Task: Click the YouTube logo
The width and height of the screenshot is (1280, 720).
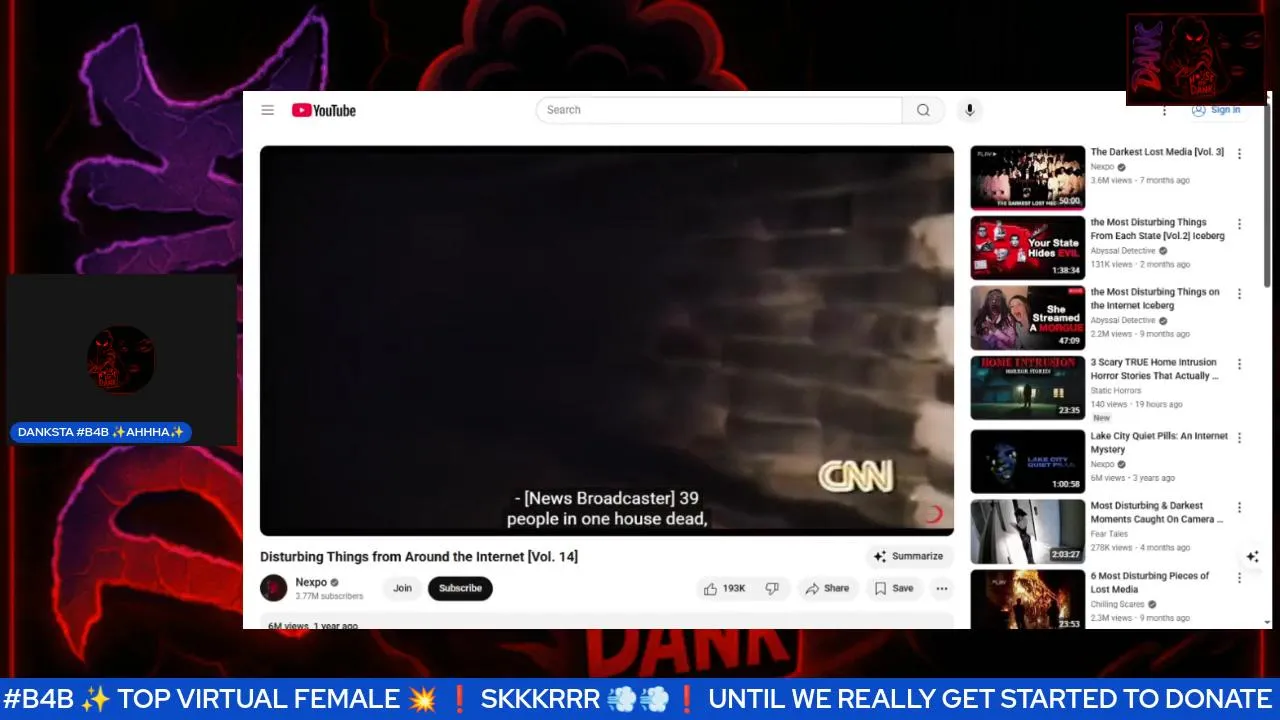Action: 324,110
